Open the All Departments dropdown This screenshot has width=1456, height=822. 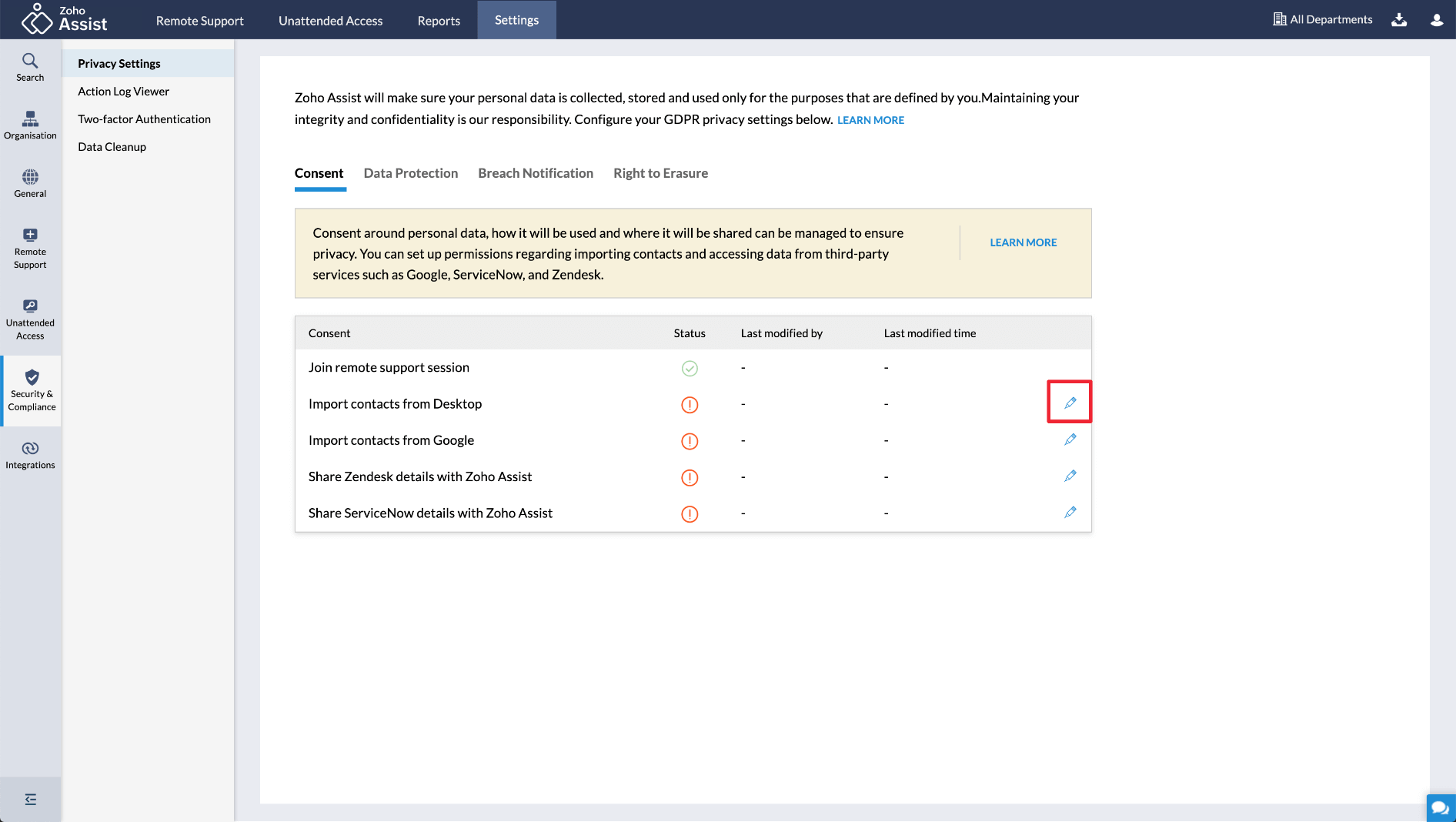click(1323, 19)
